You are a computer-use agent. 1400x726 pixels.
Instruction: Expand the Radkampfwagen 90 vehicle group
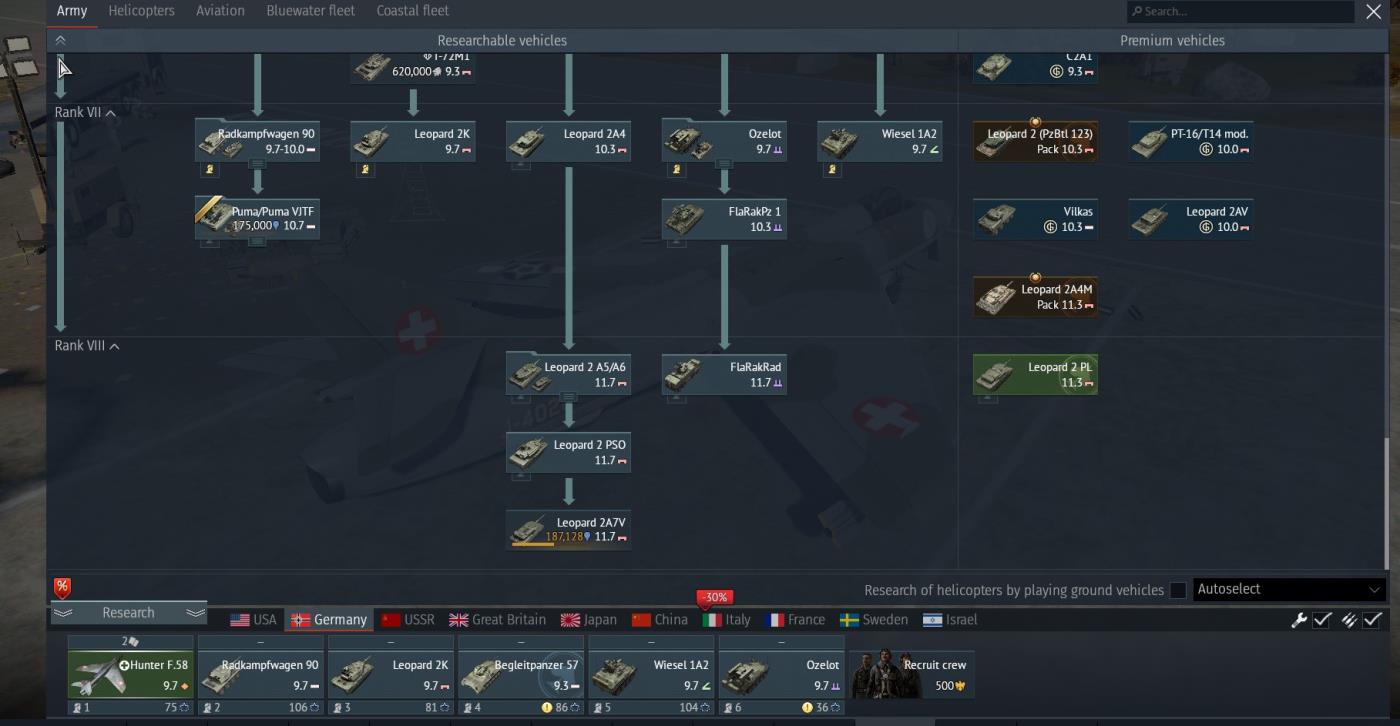(x=257, y=163)
